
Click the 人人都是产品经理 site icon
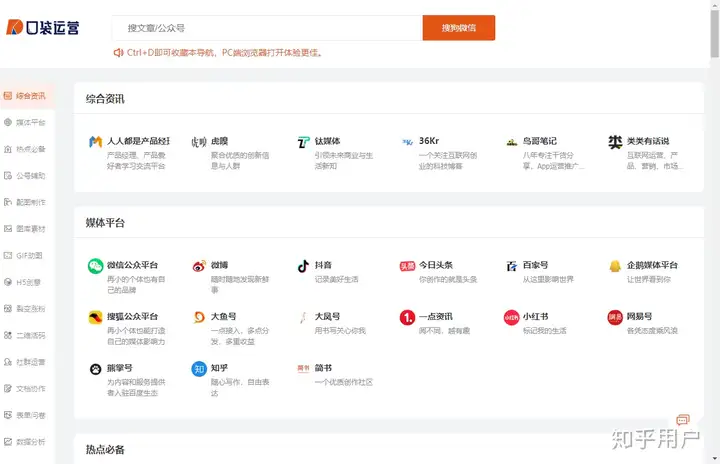click(95, 141)
